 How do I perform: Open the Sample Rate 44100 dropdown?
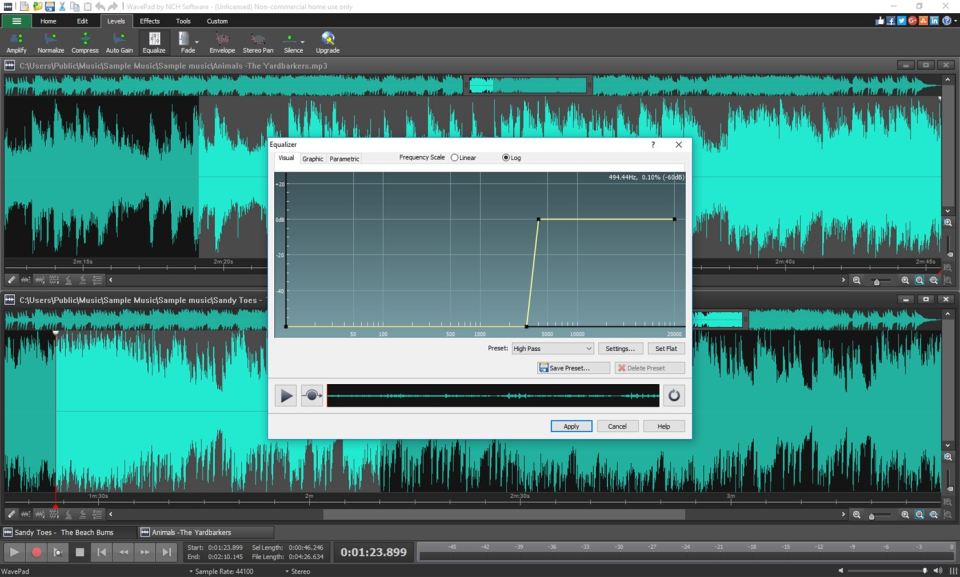tap(221, 571)
